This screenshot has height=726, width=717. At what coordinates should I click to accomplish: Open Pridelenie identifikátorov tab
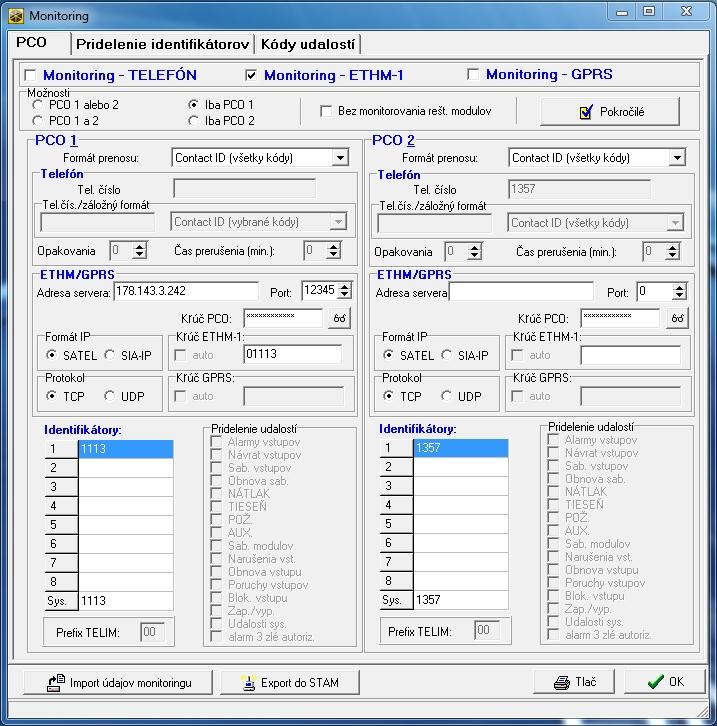click(162, 44)
